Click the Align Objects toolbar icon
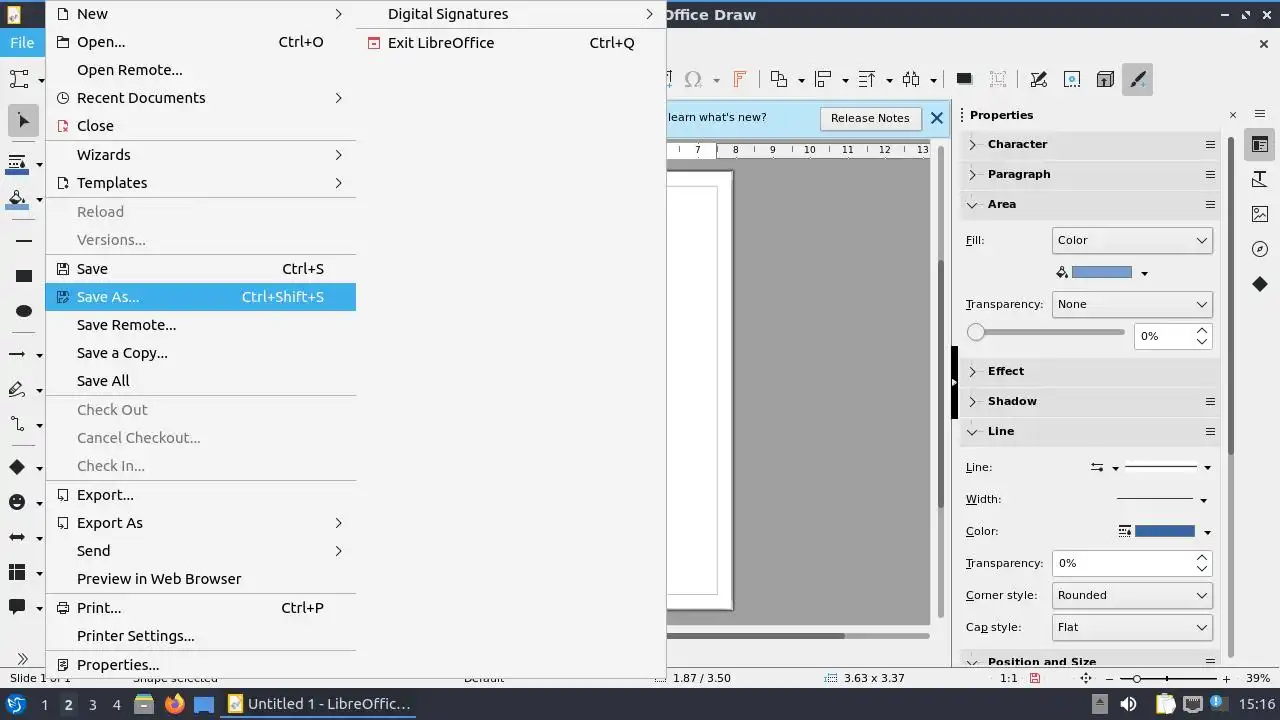1280x720 pixels. coord(823,79)
